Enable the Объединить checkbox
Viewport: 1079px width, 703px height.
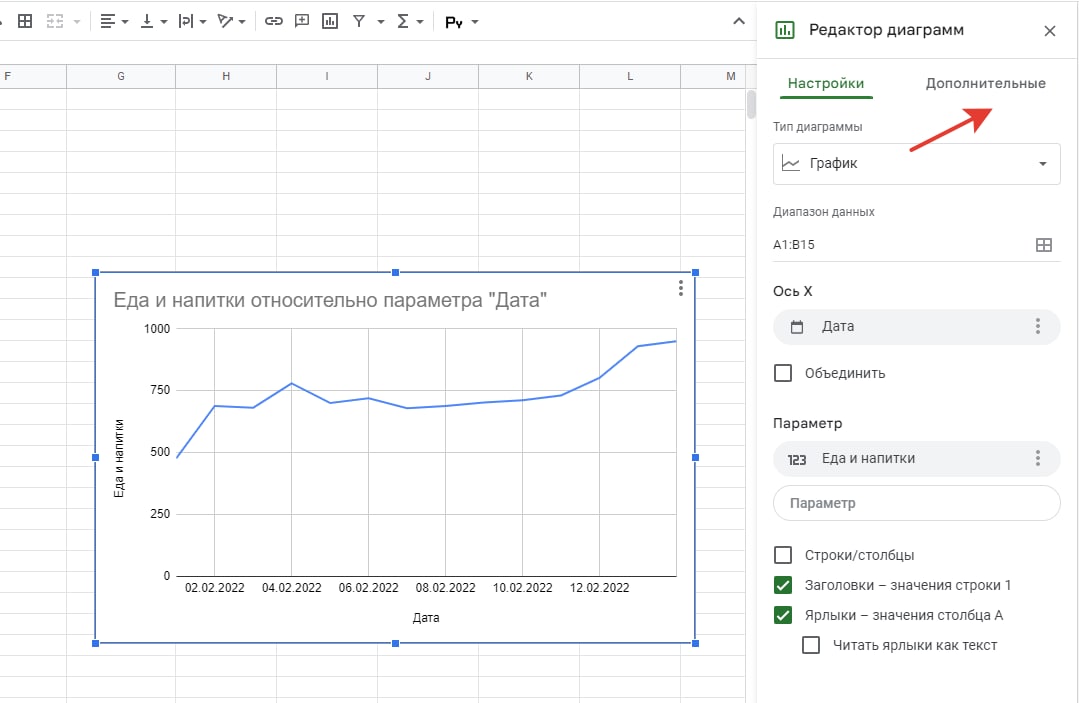point(784,373)
